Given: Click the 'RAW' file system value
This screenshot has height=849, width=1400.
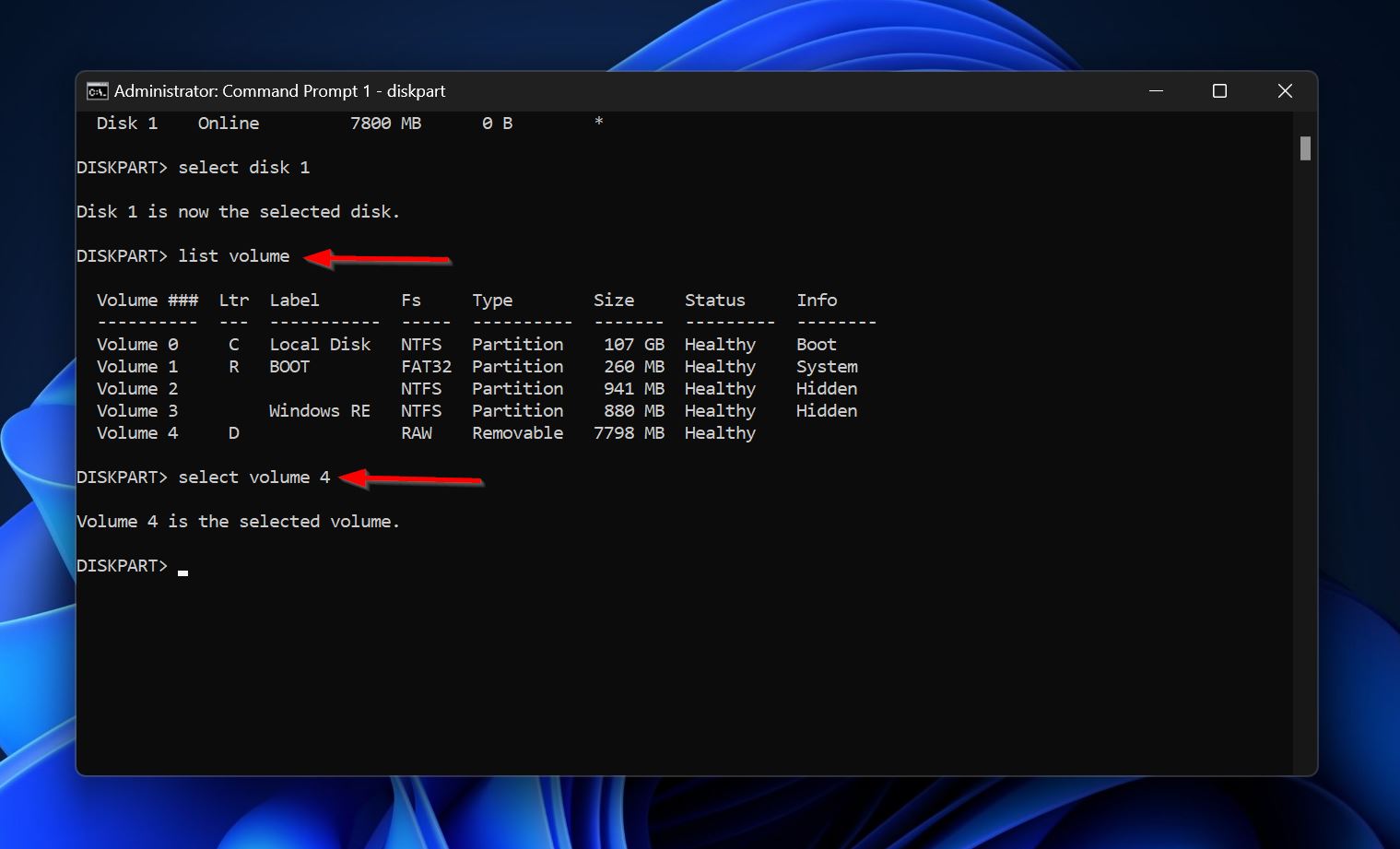Looking at the screenshot, I should (417, 433).
